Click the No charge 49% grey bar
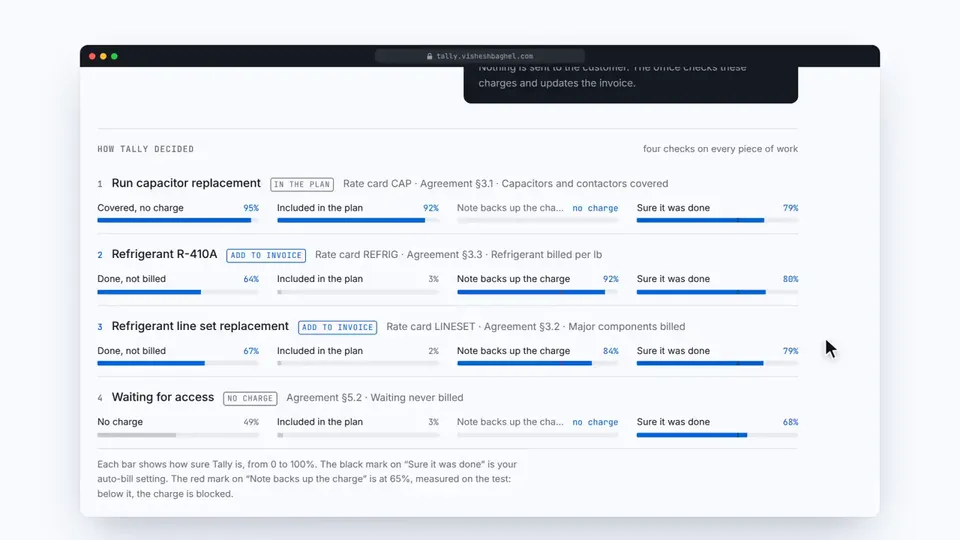Viewport: 960px width, 540px height. (178, 435)
